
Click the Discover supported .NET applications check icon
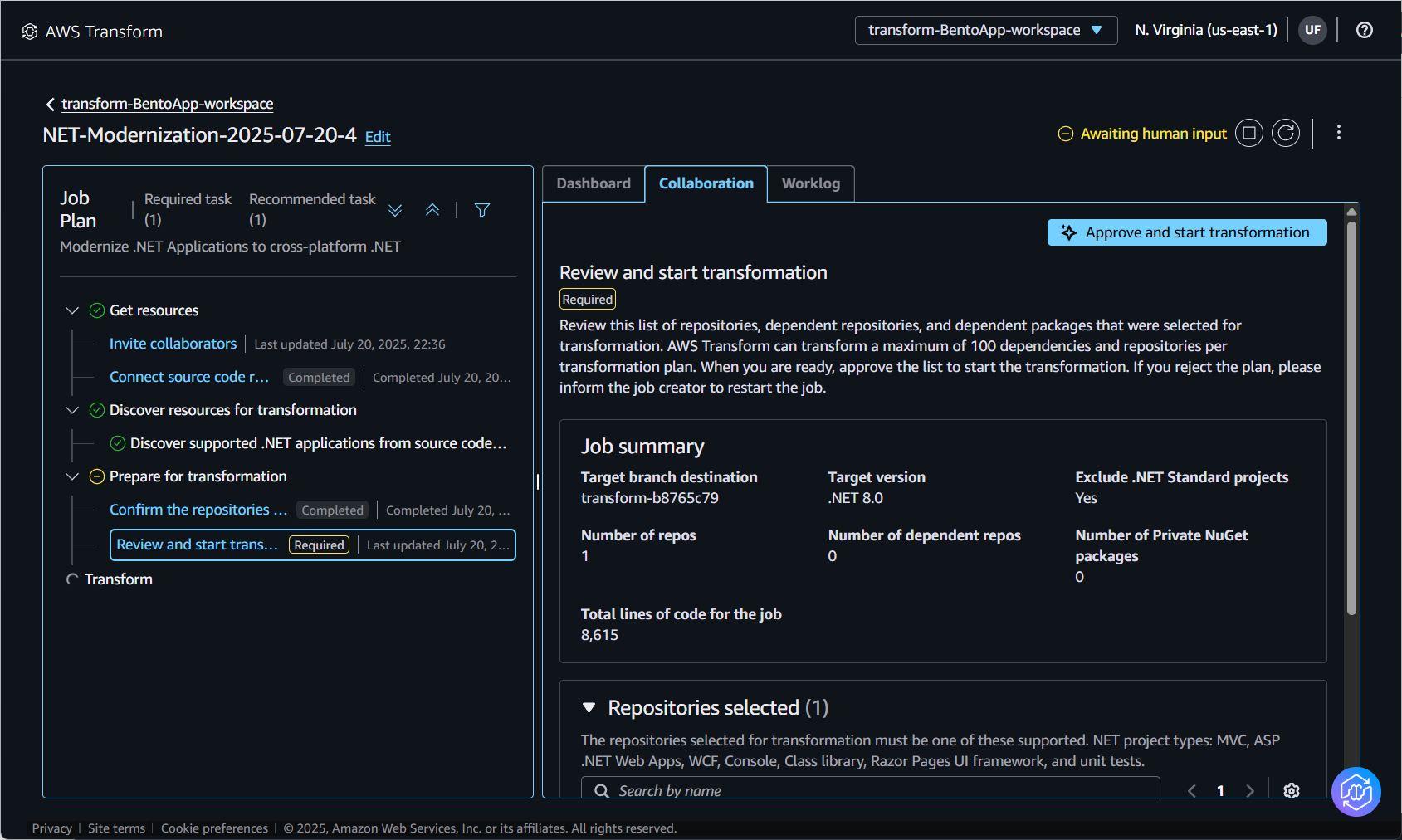click(118, 443)
